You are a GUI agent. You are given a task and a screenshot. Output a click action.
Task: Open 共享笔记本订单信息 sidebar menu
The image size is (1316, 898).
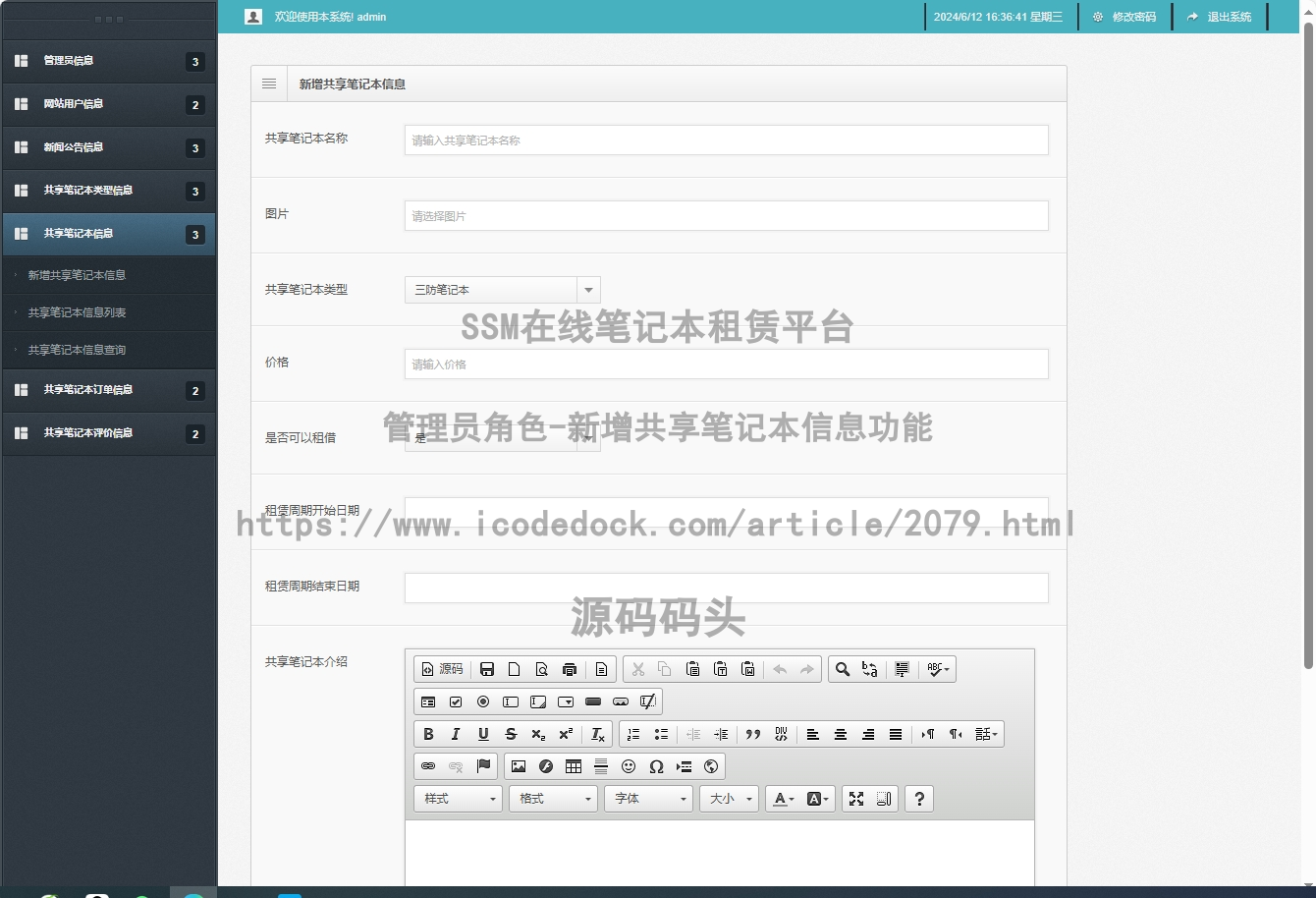[x=109, y=390]
